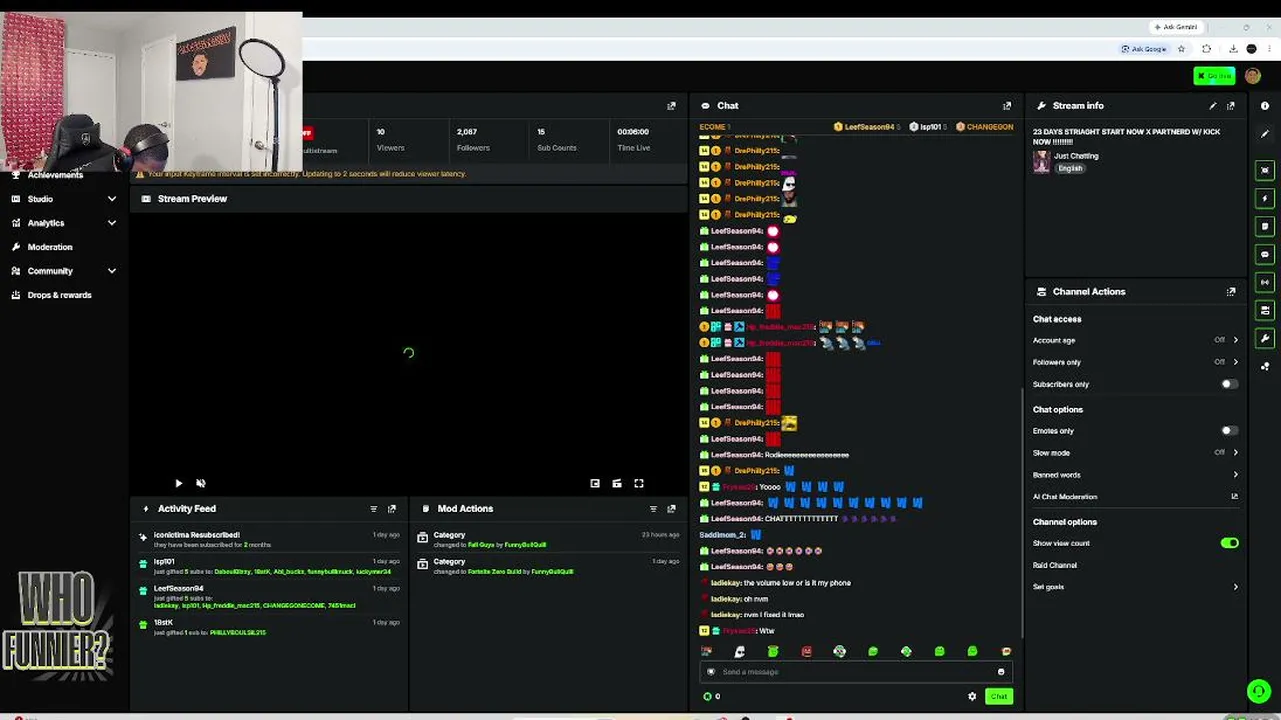This screenshot has height=720, width=1281.
Task: Toggle Subscribers only chat
Action: (1229, 384)
